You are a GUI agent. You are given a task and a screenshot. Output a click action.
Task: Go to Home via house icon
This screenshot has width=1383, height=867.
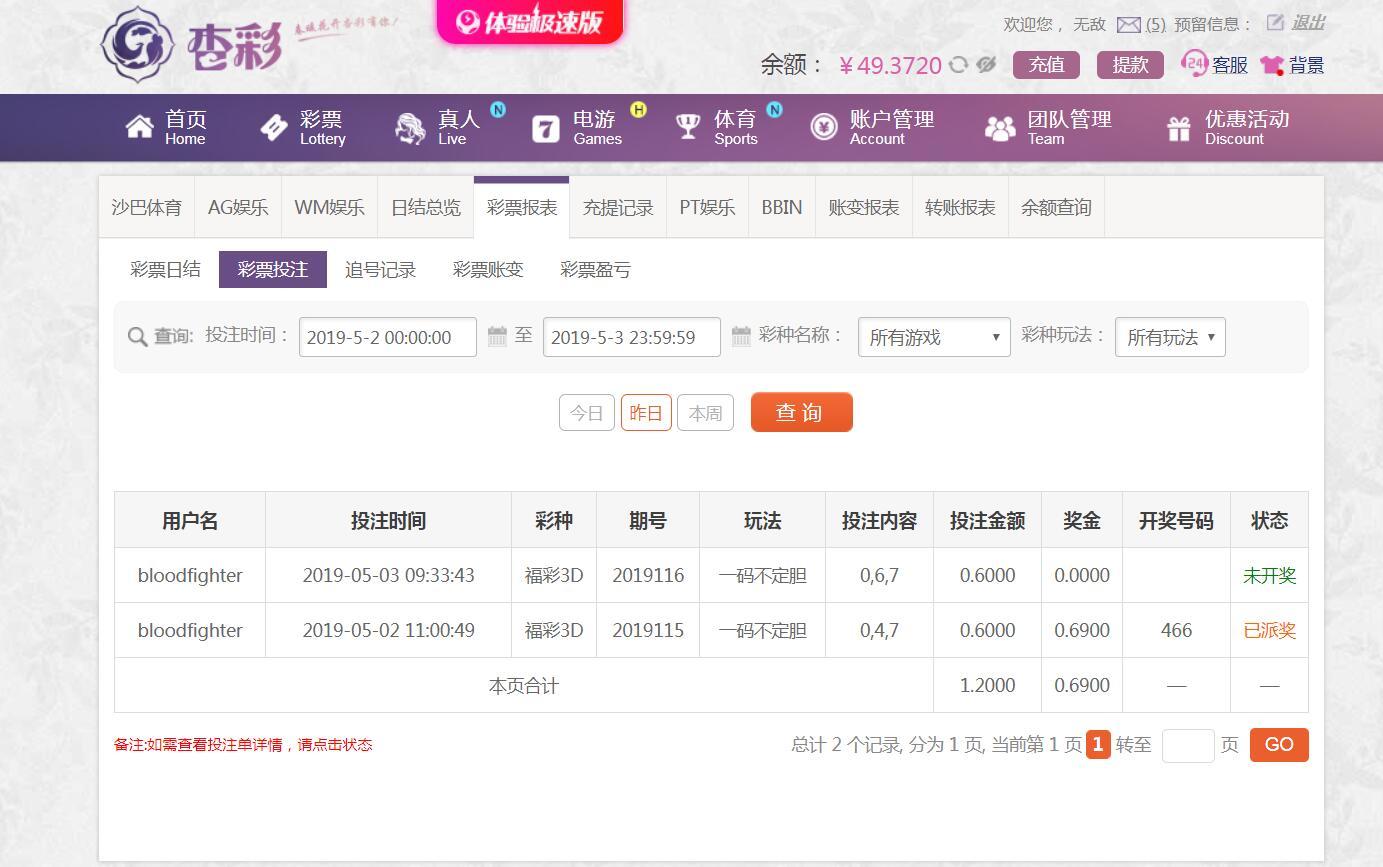point(140,127)
